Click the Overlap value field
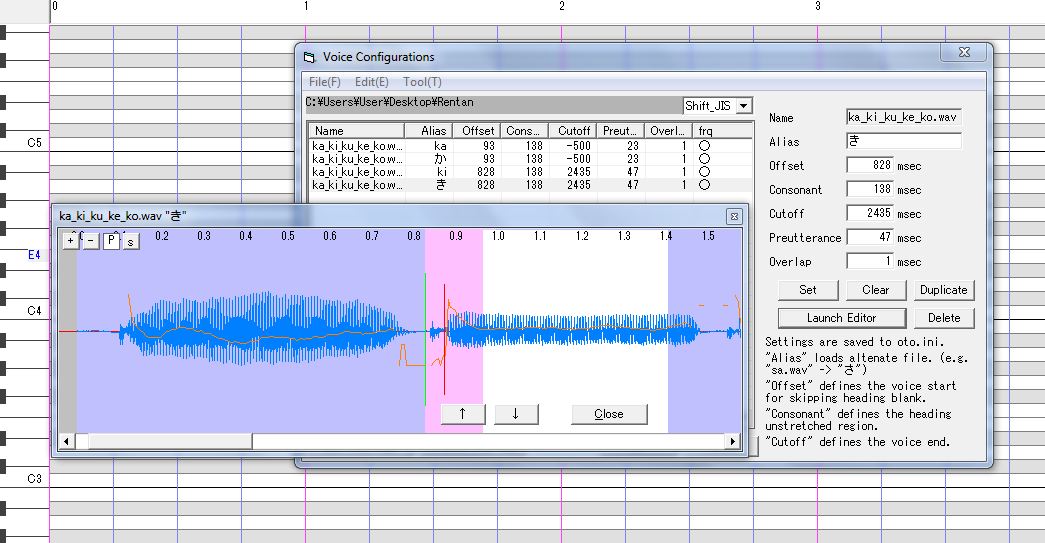 pyautogui.click(x=869, y=261)
